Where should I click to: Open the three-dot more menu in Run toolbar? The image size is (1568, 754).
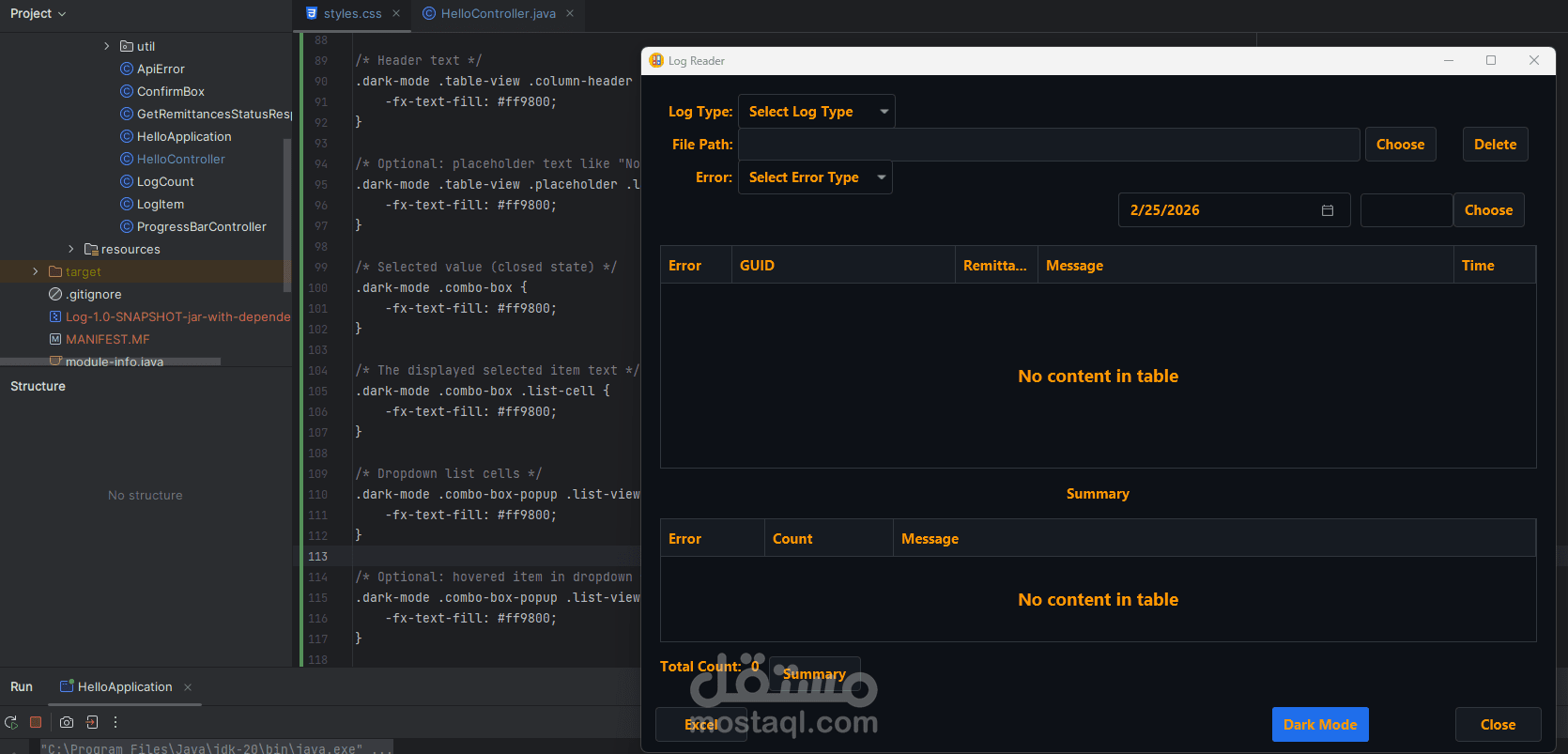115,722
